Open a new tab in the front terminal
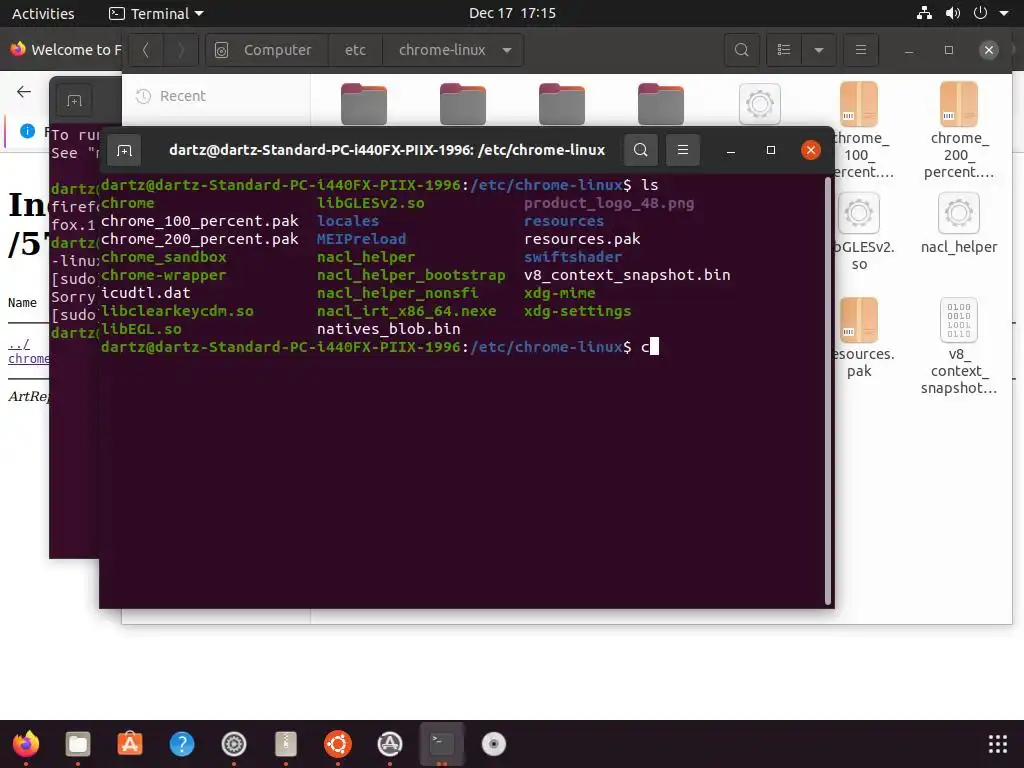 (124, 151)
